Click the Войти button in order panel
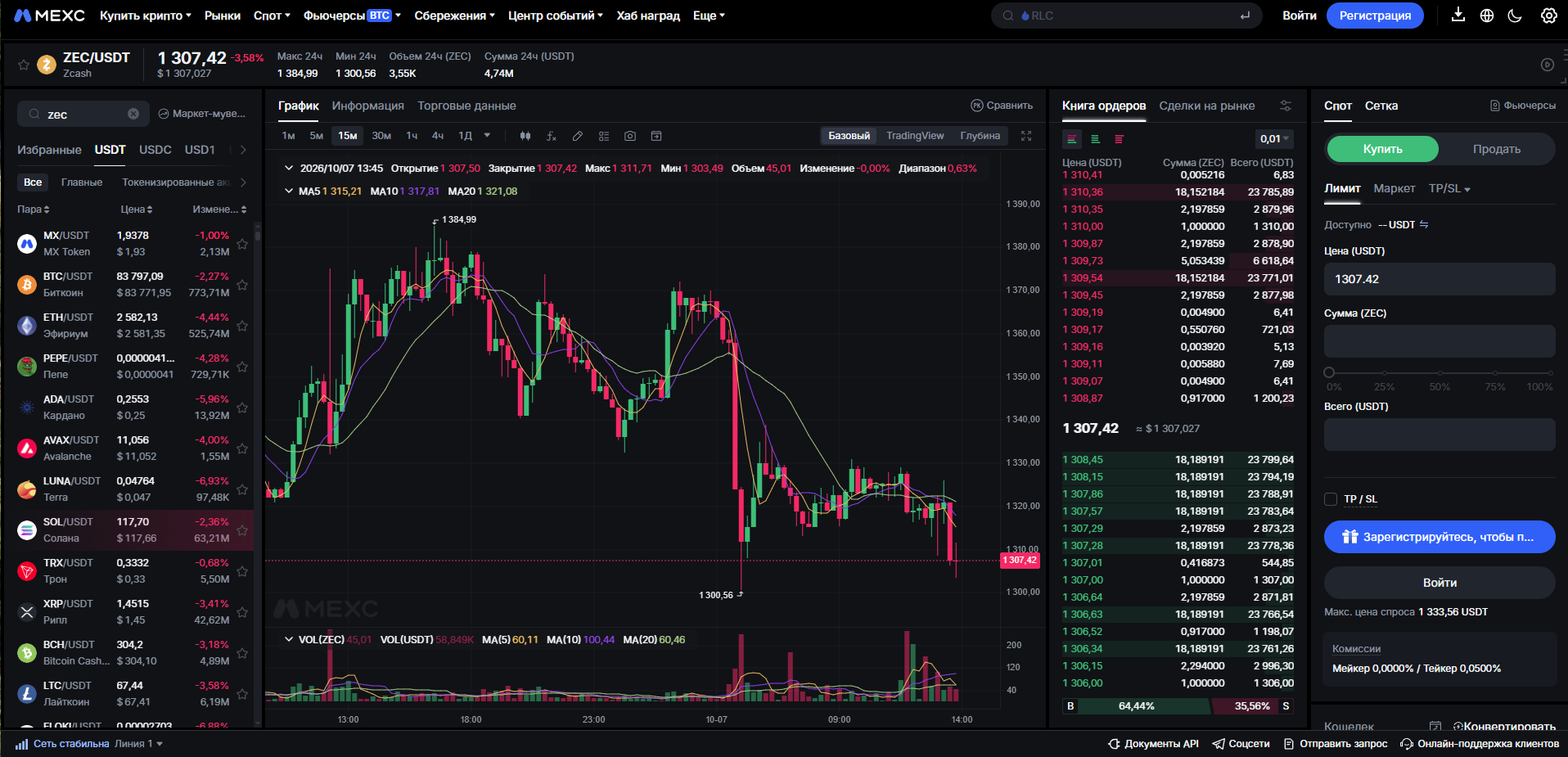This screenshot has height=757, width=1568. point(1440,583)
